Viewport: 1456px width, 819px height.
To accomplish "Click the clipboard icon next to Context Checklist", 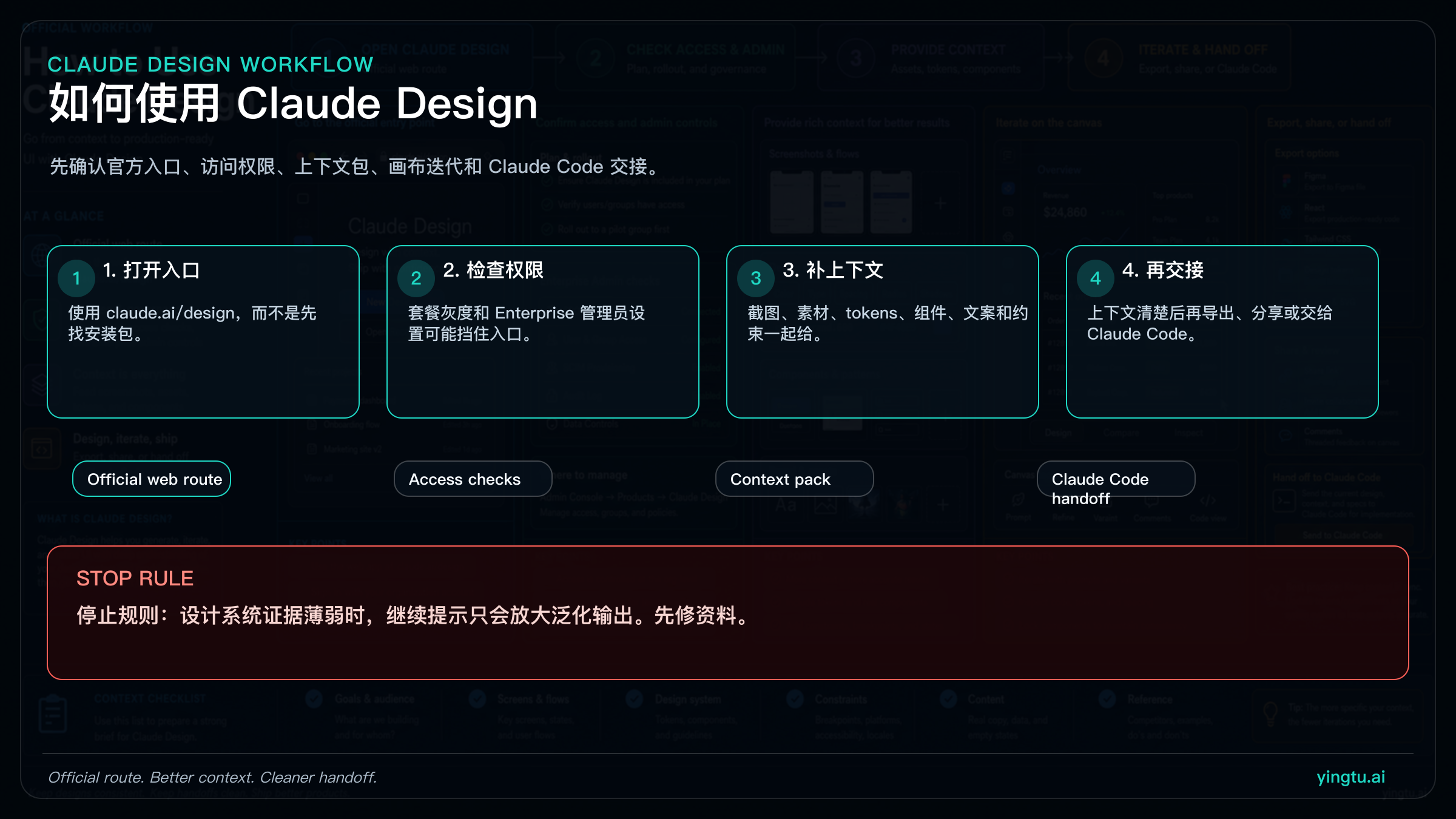I will 53,713.
